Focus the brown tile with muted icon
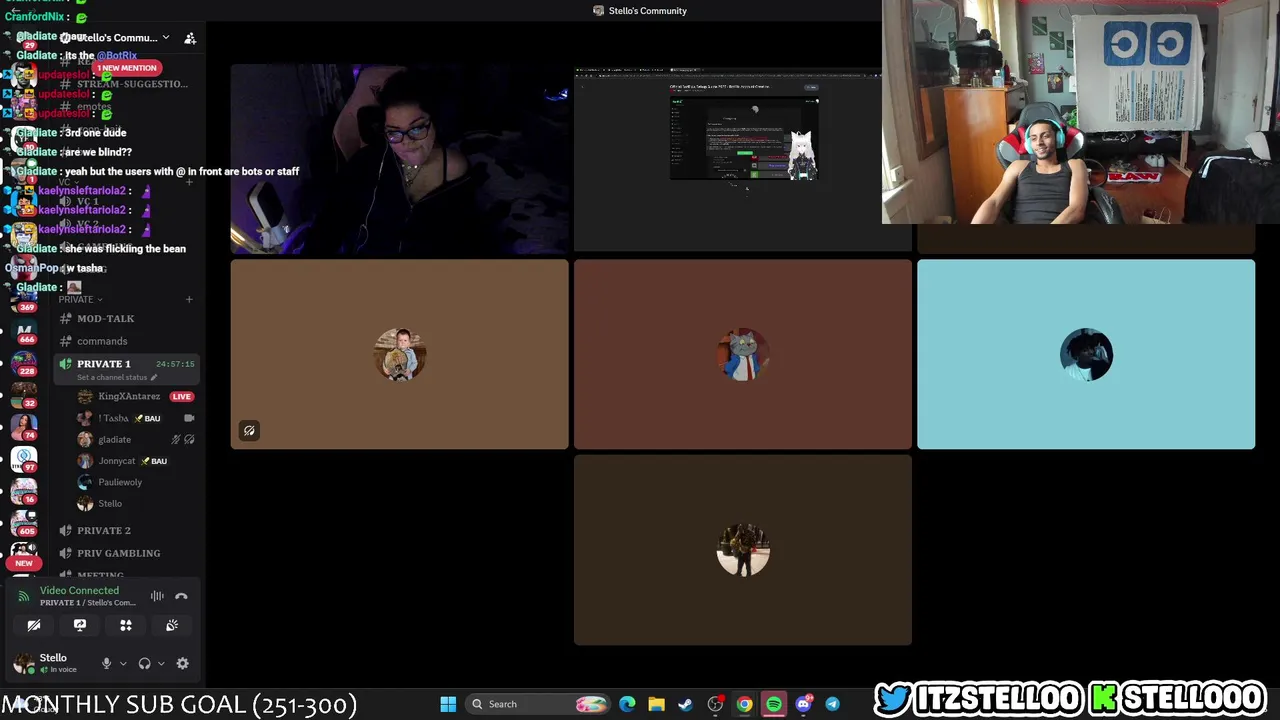 [x=399, y=354]
